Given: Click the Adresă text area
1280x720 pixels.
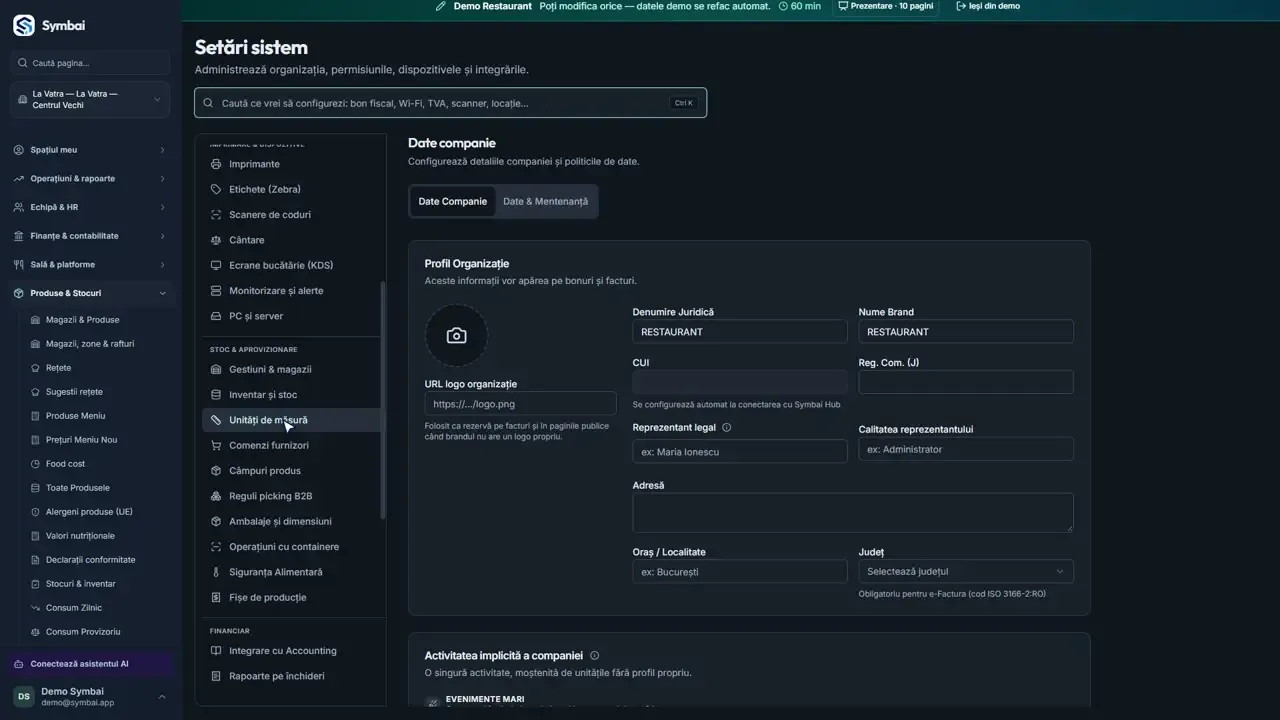Looking at the screenshot, I should click(853, 513).
